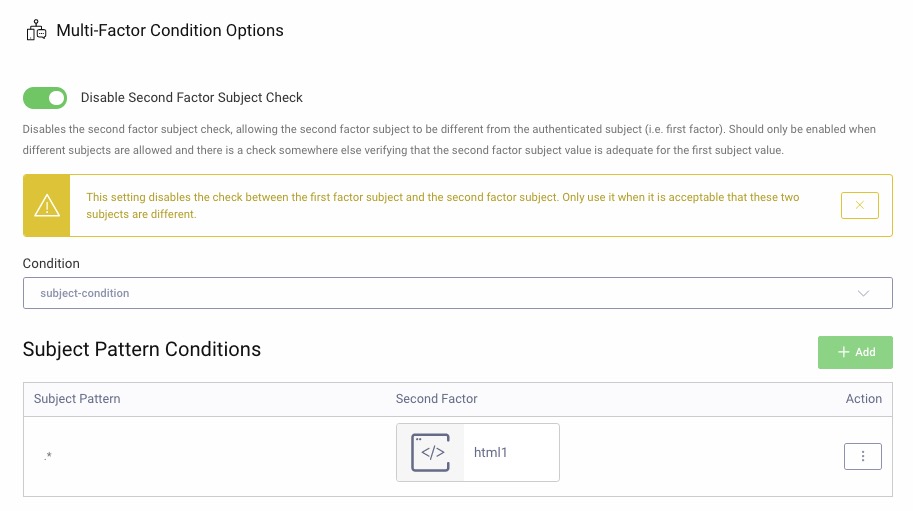Viewport: 913px width, 511px height.
Task: Click the green Add button
Action: (855, 352)
